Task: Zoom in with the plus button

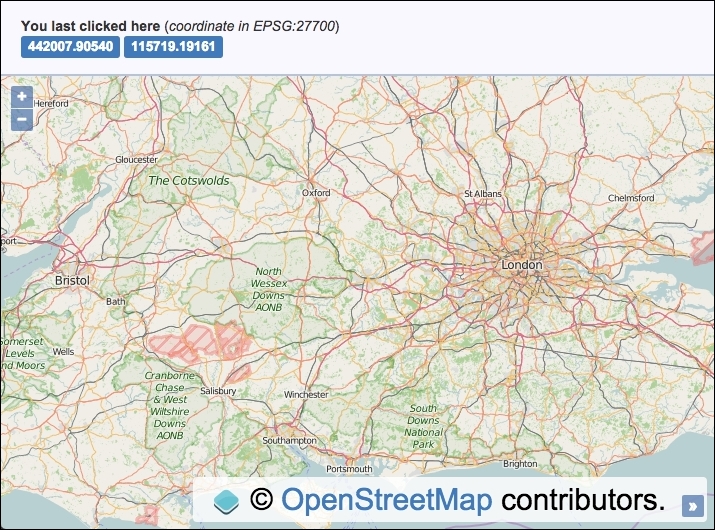Action: point(22,97)
